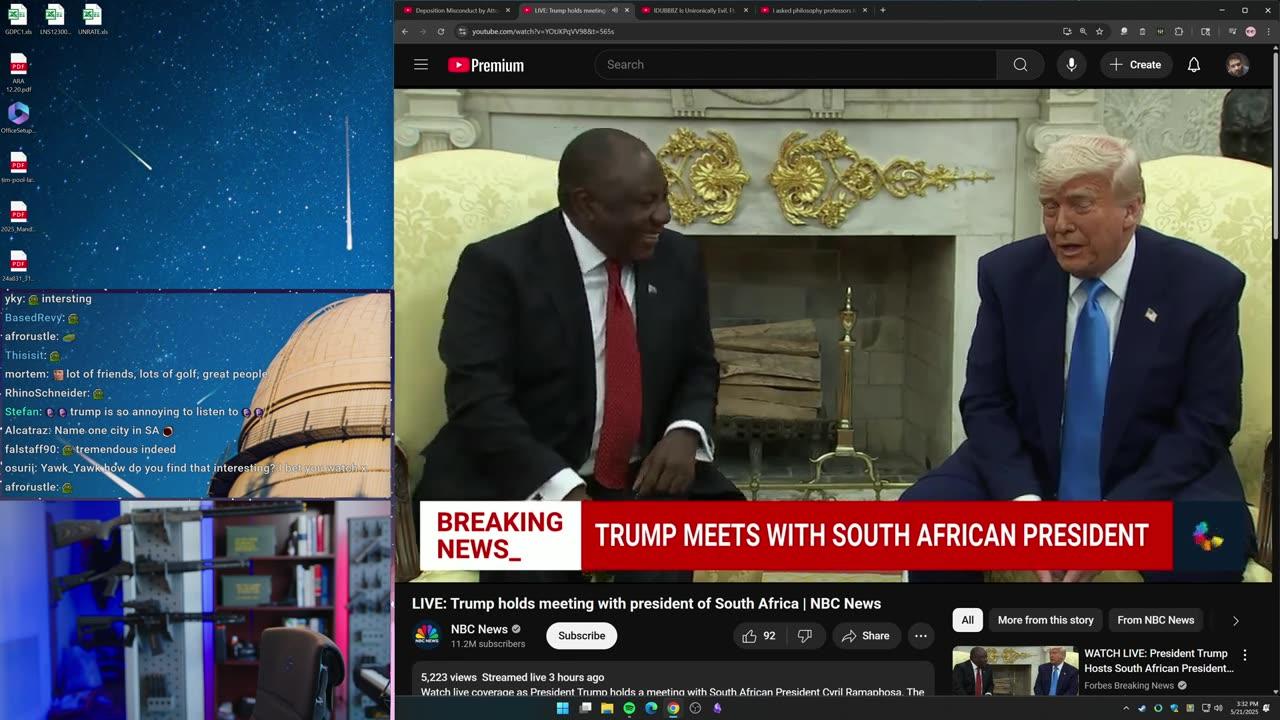Click the Create button in YouTube header

pyautogui.click(x=1135, y=65)
